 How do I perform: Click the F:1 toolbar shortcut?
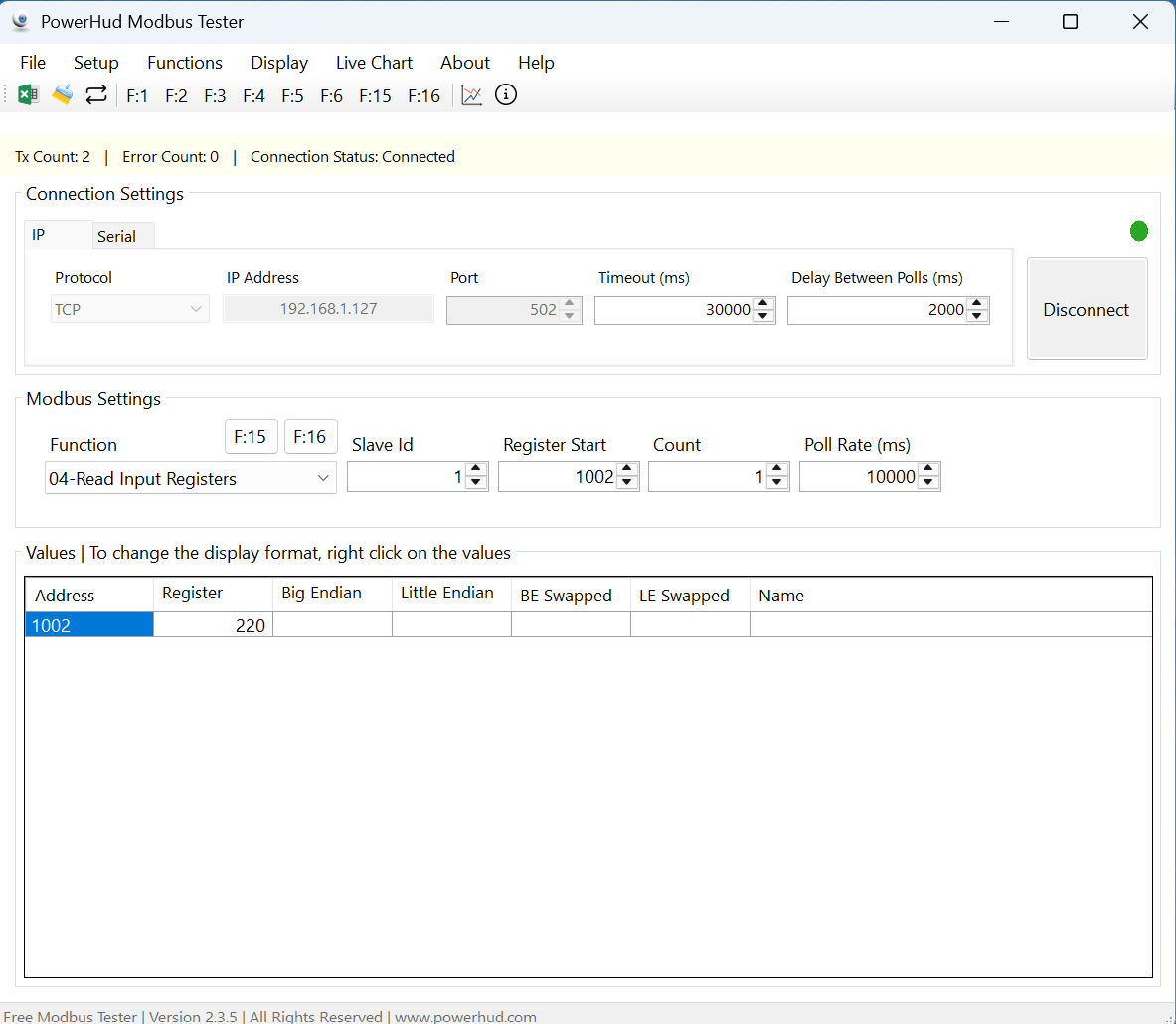point(137,96)
